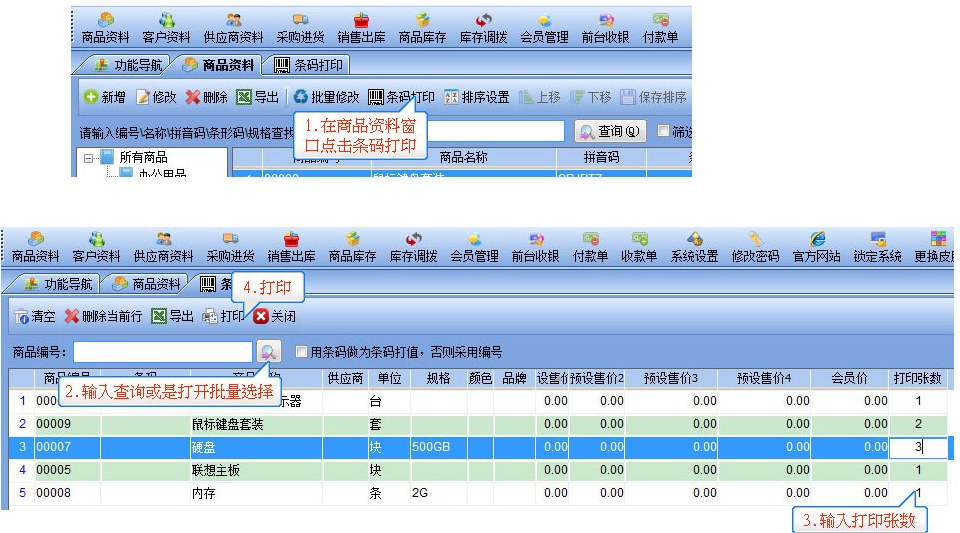Image resolution: width=960 pixels, height=533 pixels.
Task: Open 商品资料 in the lower window's main toolbar
Action: coord(36,247)
